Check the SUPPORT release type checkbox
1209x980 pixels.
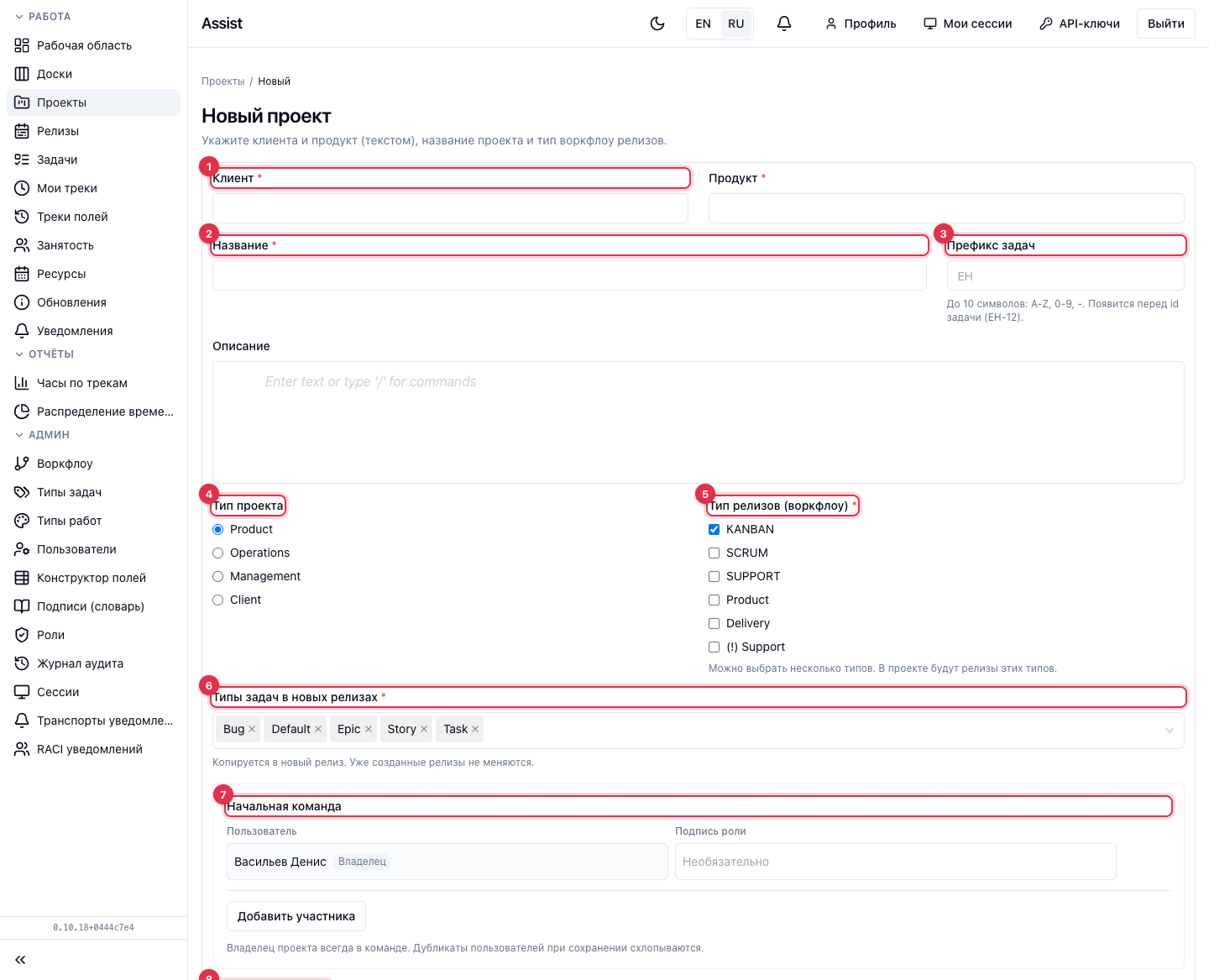point(714,576)
